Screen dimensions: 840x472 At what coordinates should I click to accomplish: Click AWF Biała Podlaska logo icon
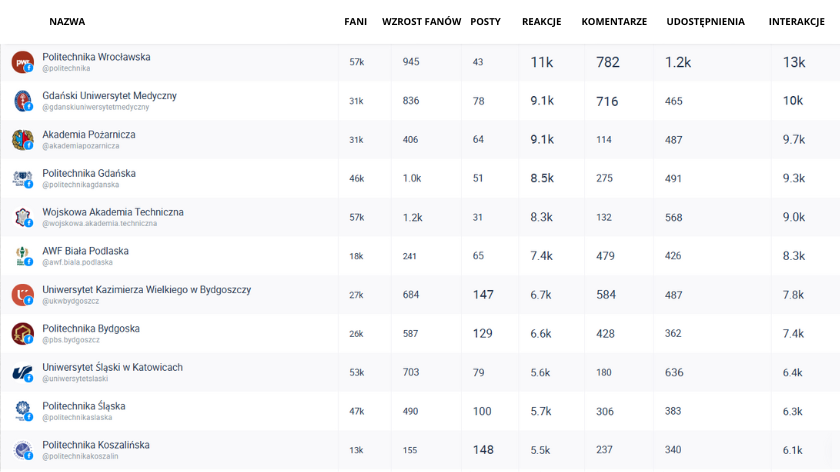[22, 256]
